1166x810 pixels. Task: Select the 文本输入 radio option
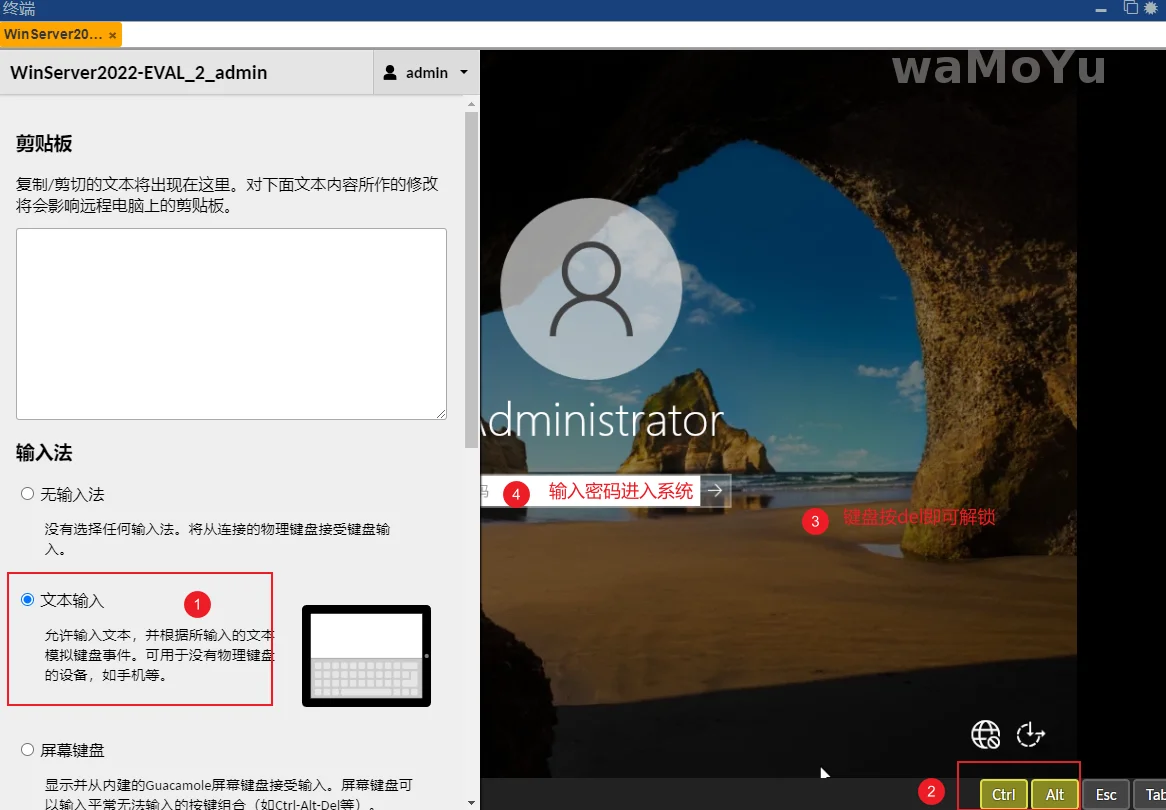(28, 600)
